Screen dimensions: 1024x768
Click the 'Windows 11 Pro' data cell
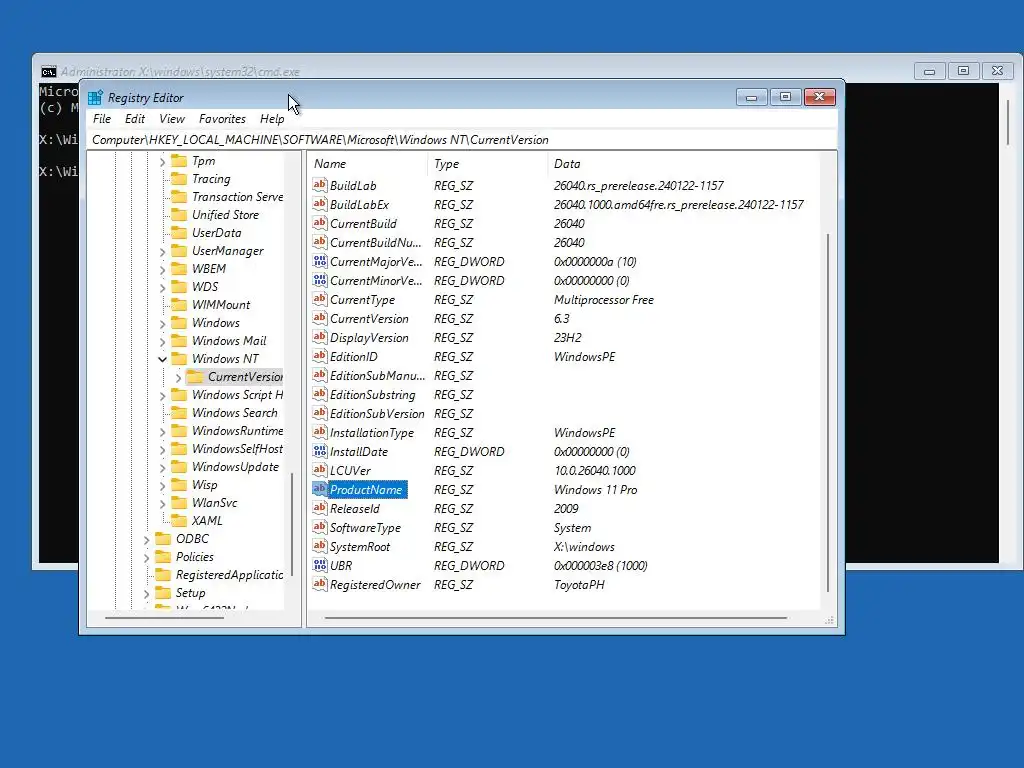(596, 490)
